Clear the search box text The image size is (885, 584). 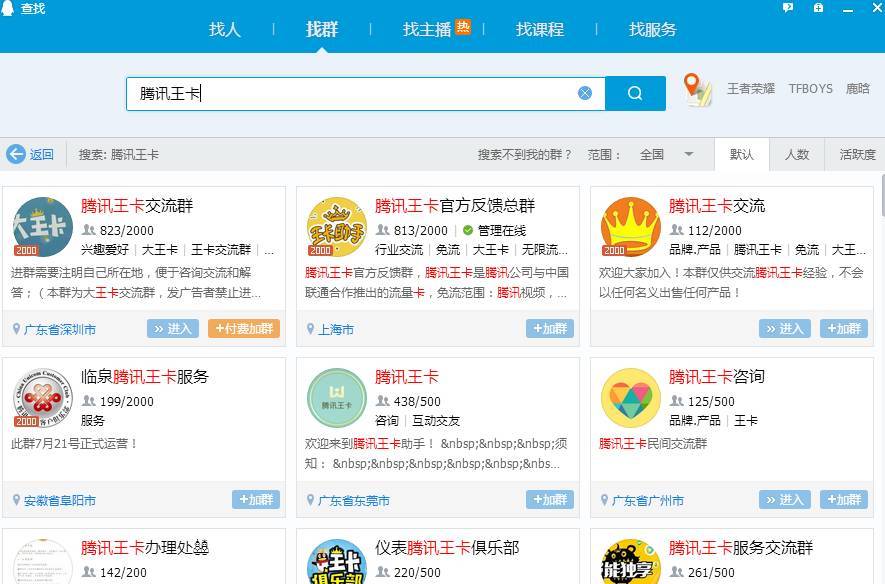pos(585,93)
